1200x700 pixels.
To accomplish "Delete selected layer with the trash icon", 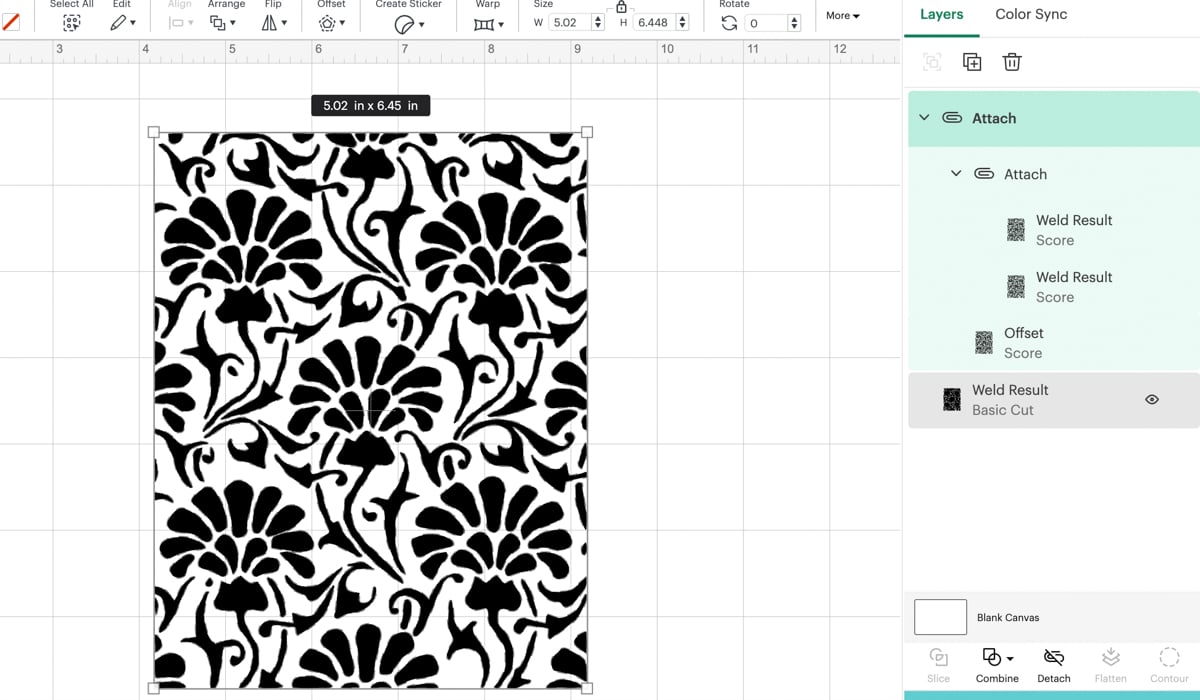I will (x=1011, y=61).
